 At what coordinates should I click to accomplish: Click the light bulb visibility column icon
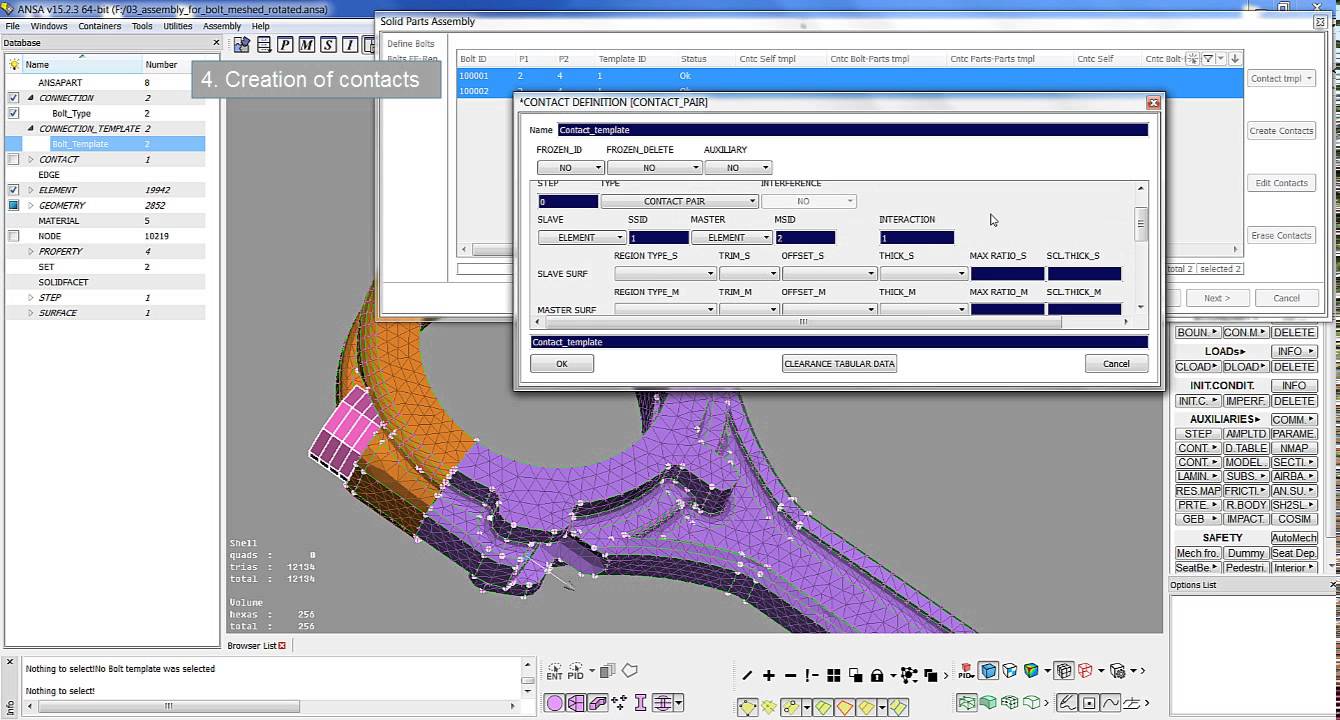tap(14, 64)
